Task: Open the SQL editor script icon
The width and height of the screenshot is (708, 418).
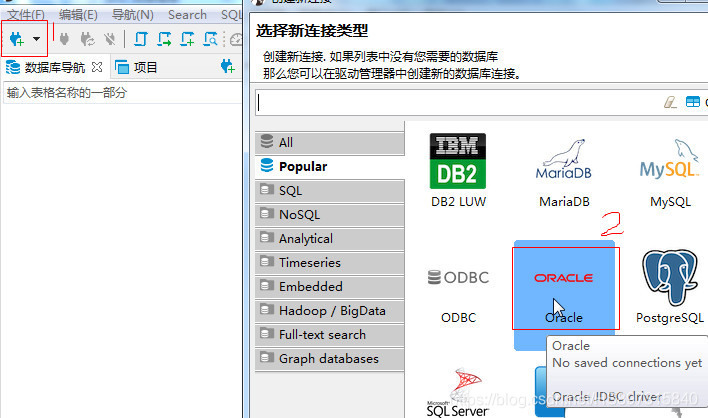Action: 141,39
